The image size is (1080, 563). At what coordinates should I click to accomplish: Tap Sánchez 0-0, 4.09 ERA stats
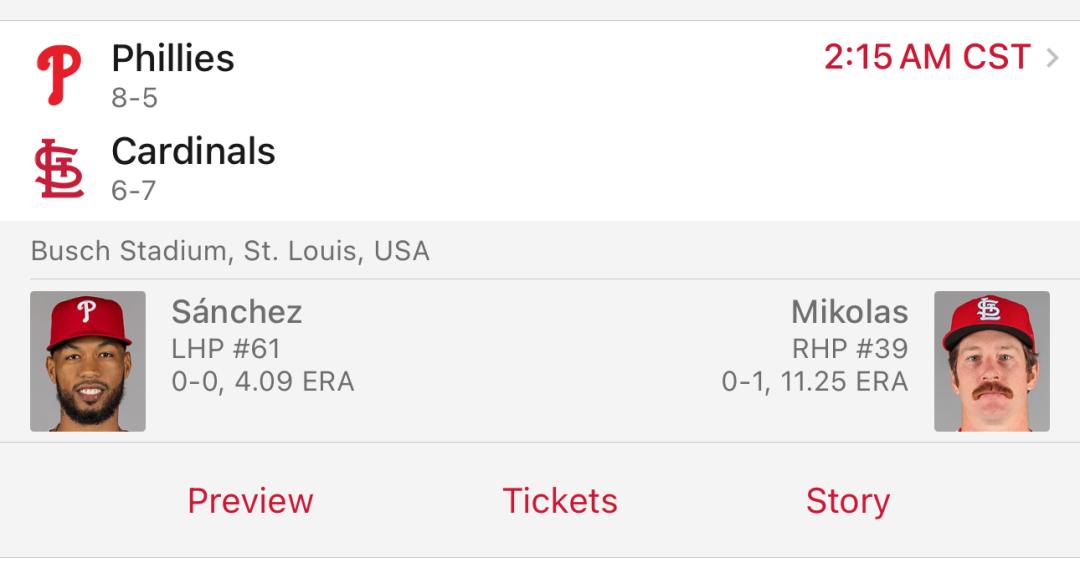point(262,382)
